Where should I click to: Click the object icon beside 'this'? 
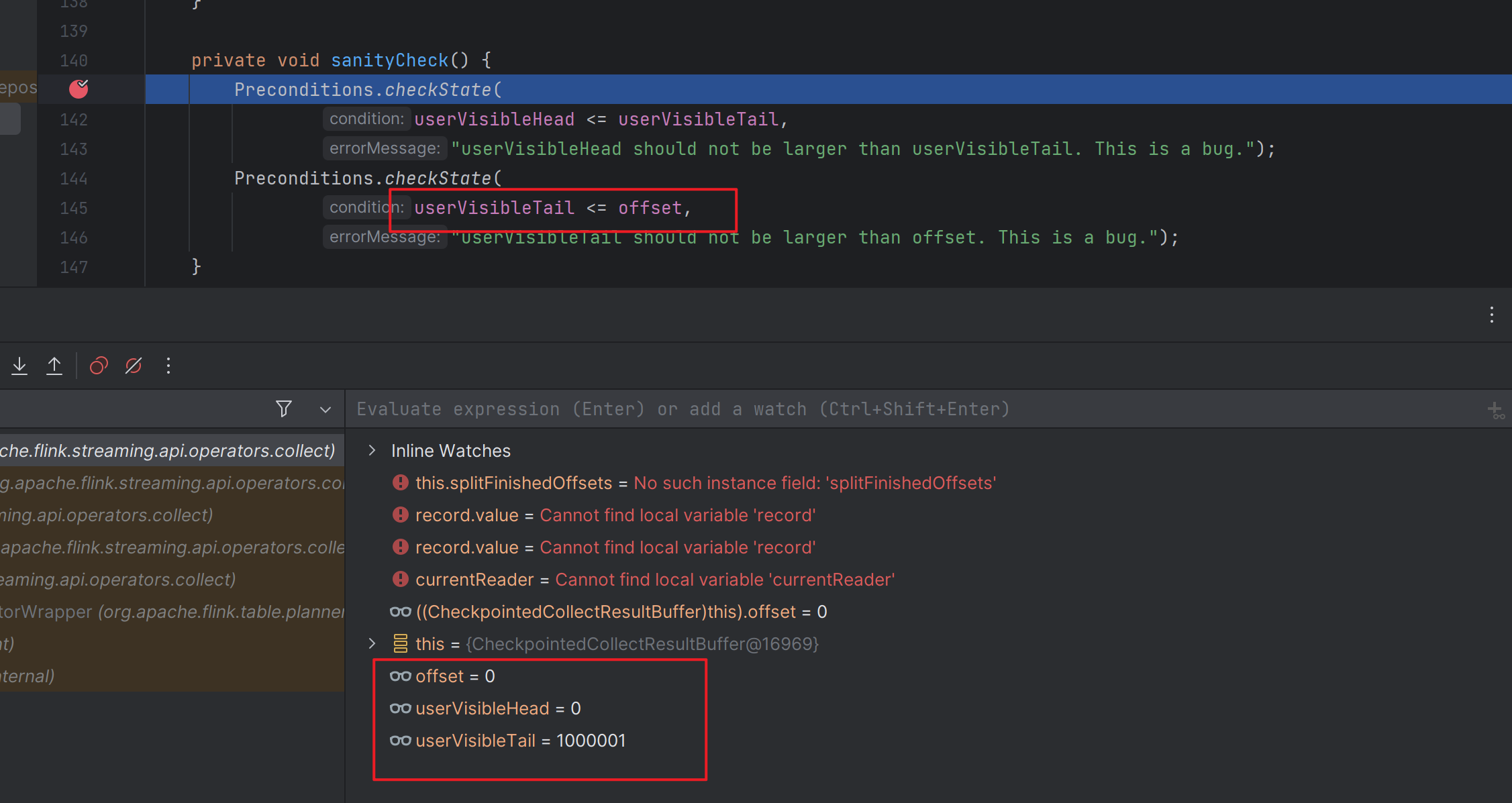click(x=401, y=644)
